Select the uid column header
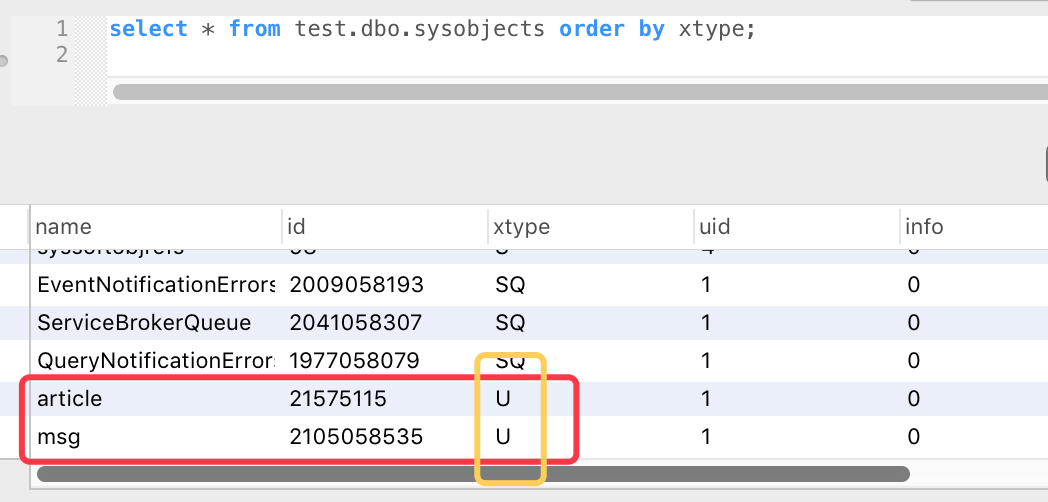The height and width of the screenshot is (502, 1048). pos(715,227)
